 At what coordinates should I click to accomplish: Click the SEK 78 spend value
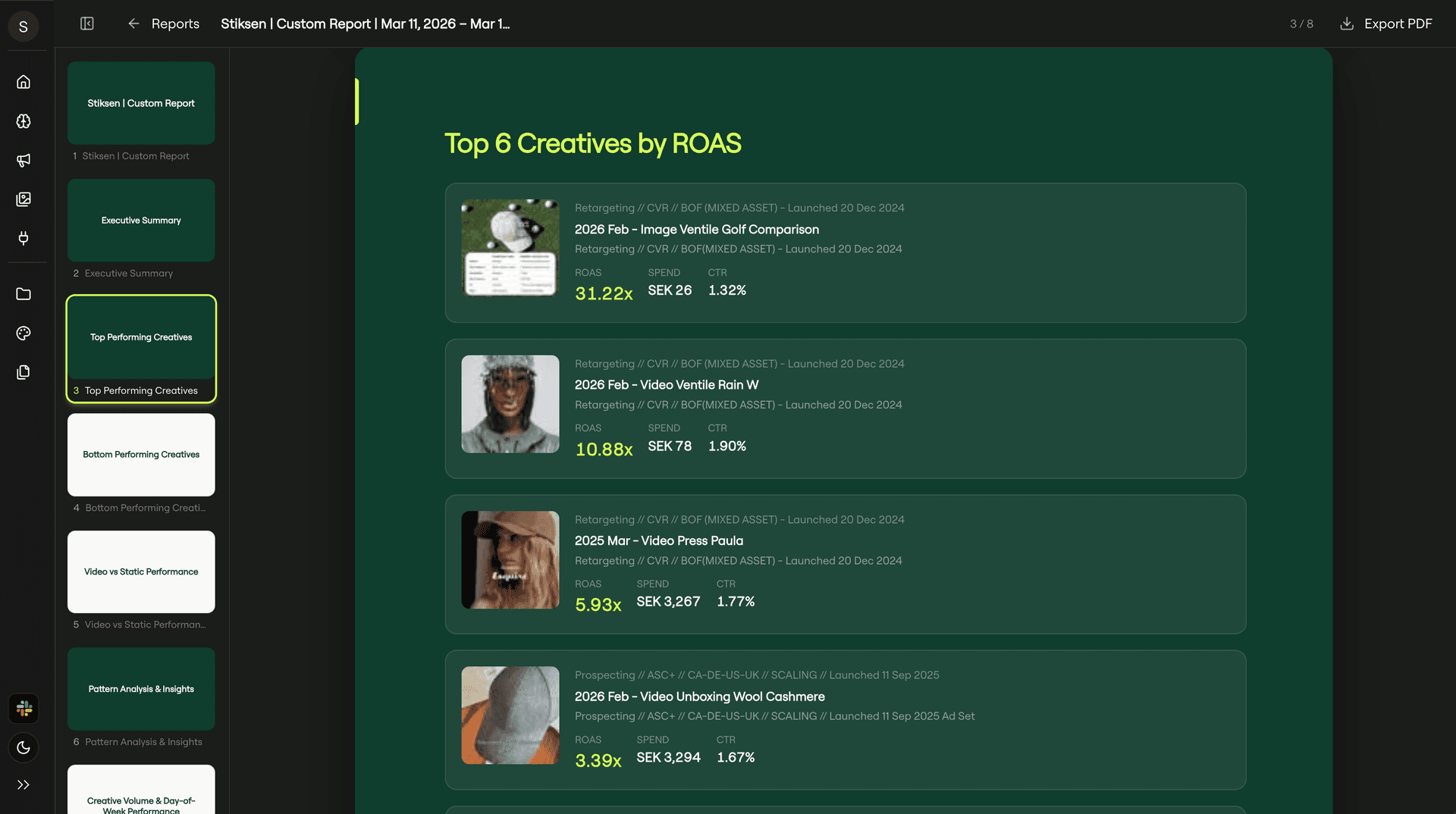(670, 446)
